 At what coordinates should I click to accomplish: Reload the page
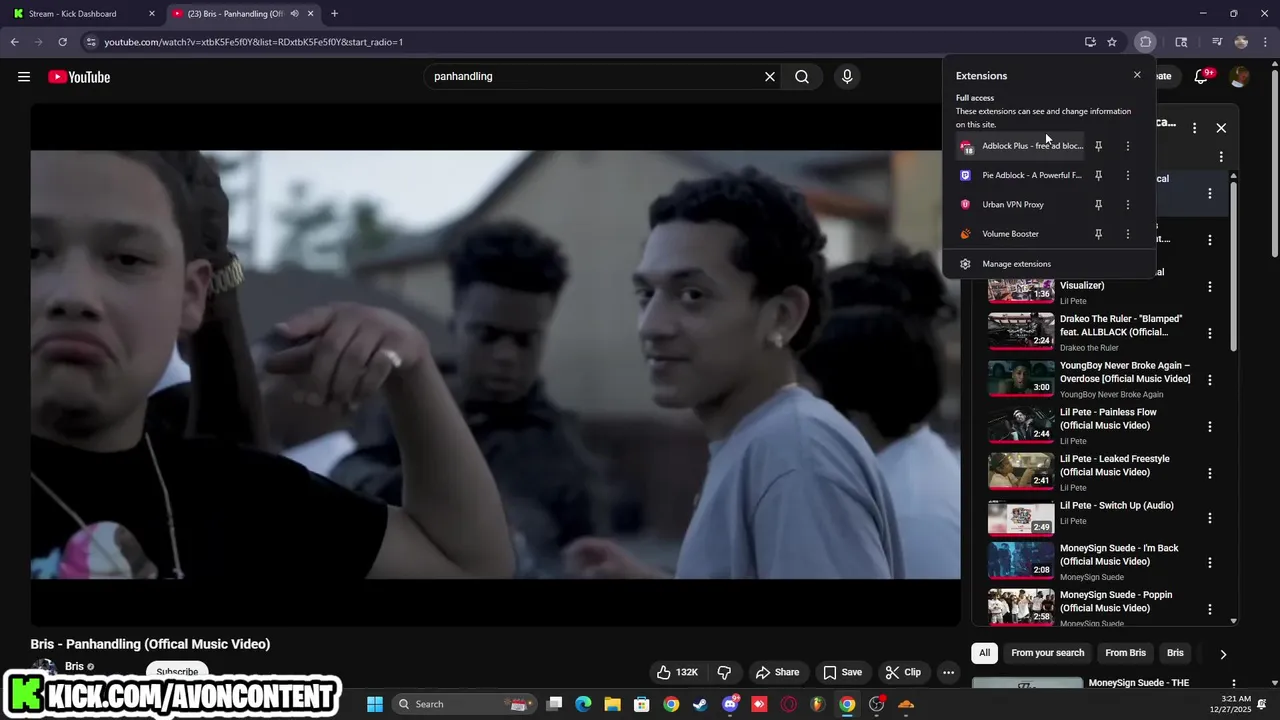(x=62, y=42)
